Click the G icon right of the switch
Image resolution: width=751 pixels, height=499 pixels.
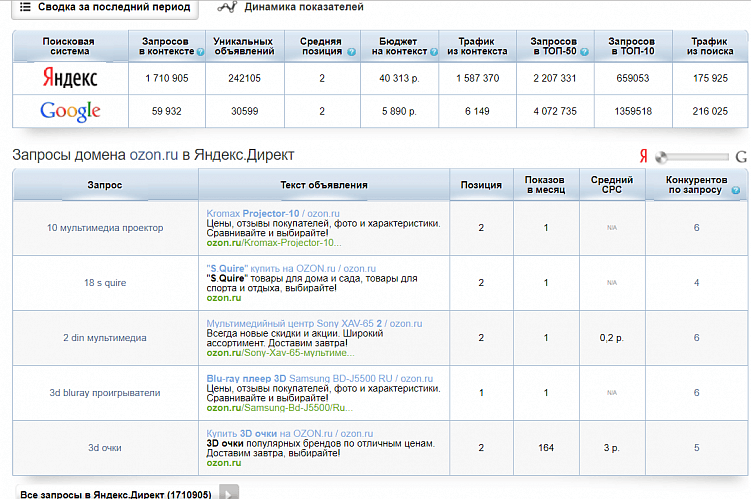click(x=741, y=156)
